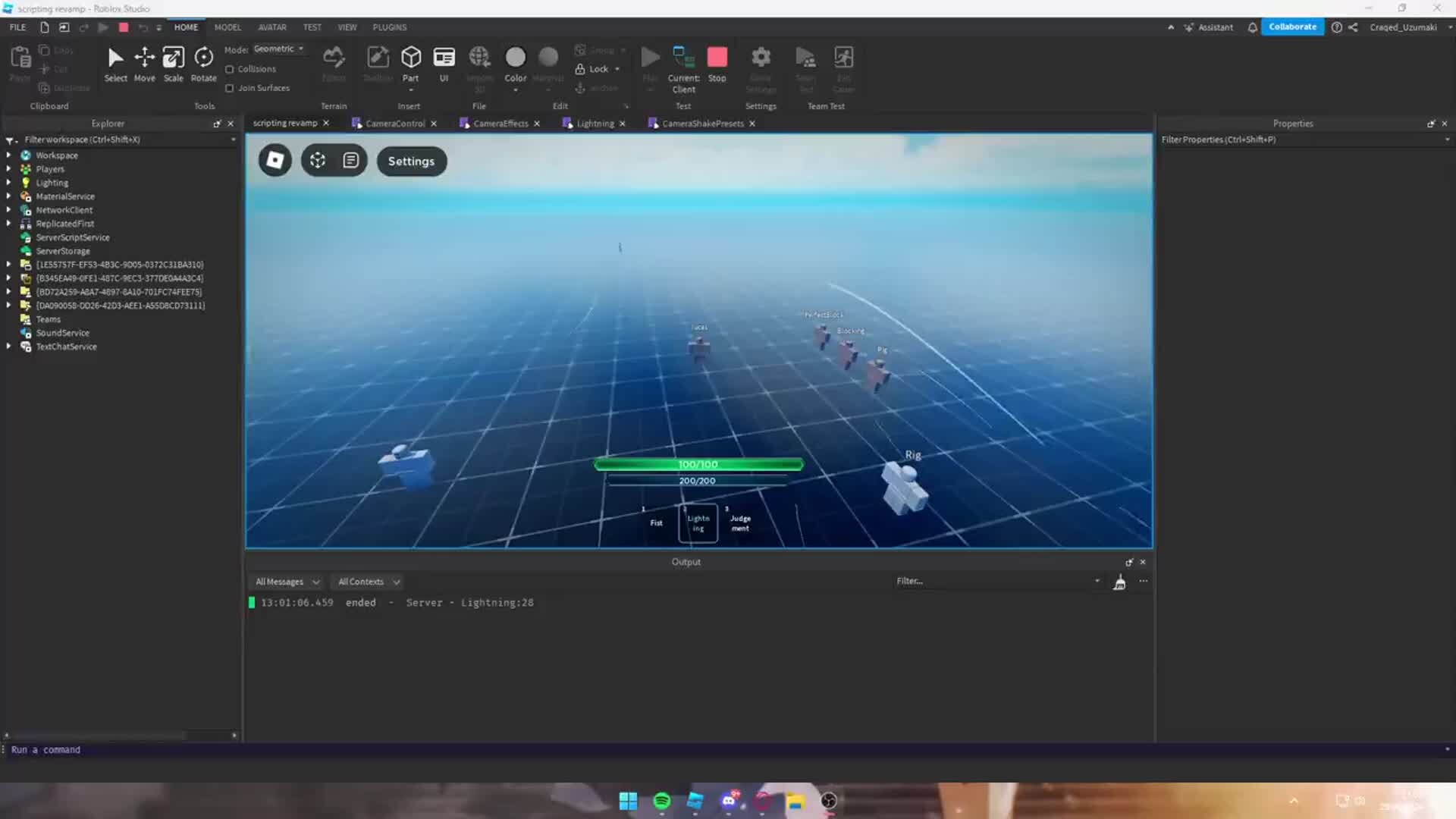The height and width of the screenshot is (819, 1456).
Task: Open the UI insert tool
Action: (444, 64)
